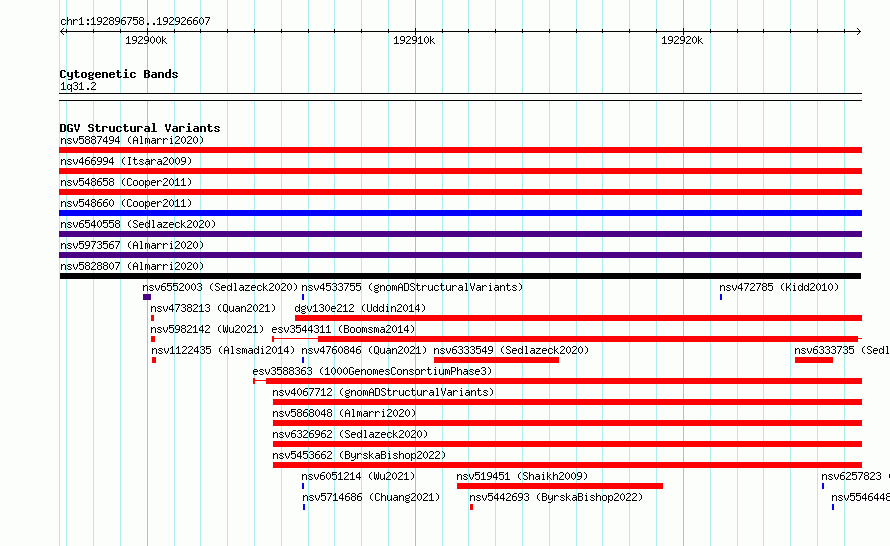
Task: Click the nsv6552003 (Sedlazeck2020) label
Action: (x=220, y=287)
